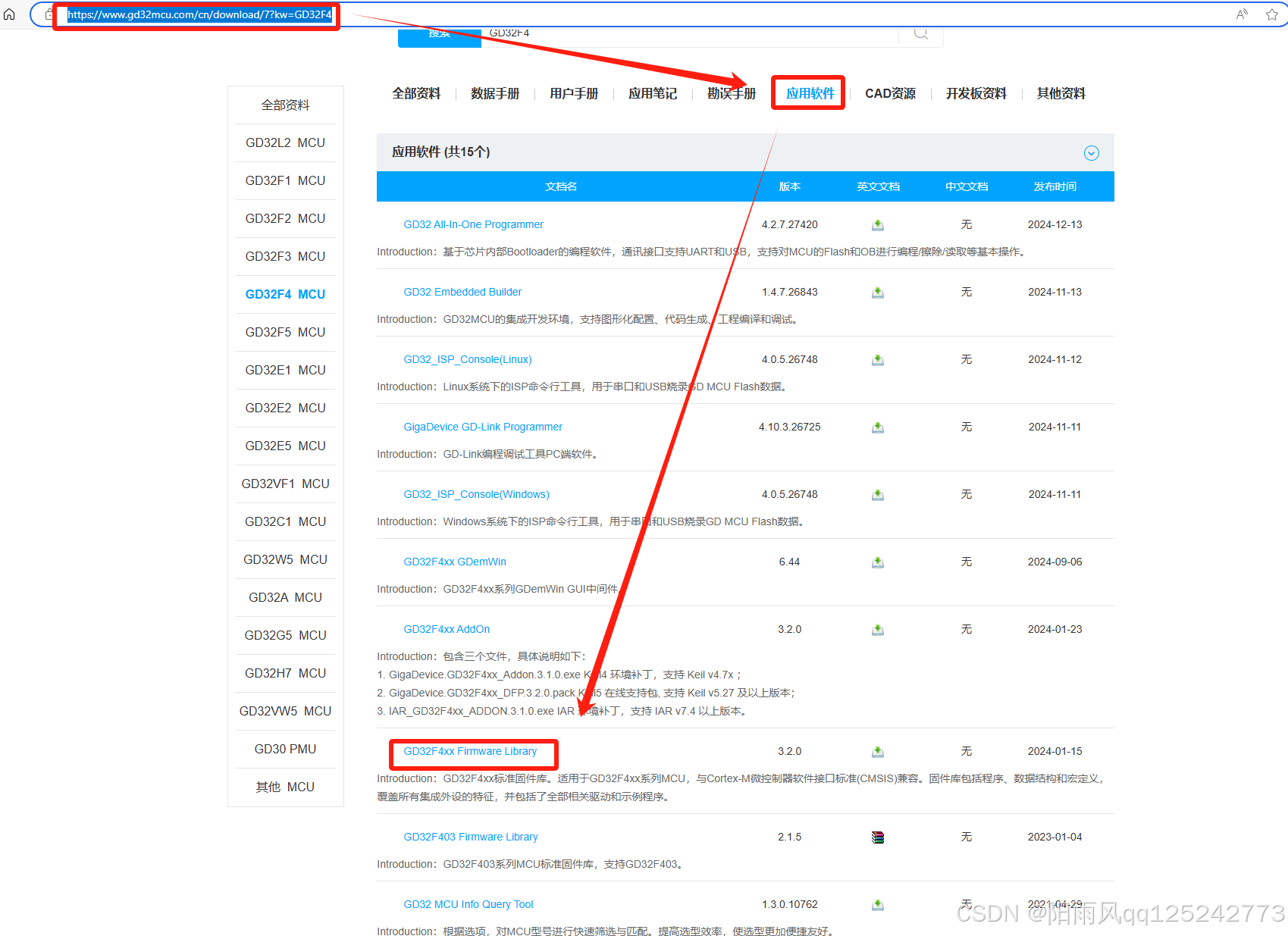The width and height of the screenshot is (1288, 936).
Task: Select GD32VF1 MCU in the sidebar
Action: point(285,484)
